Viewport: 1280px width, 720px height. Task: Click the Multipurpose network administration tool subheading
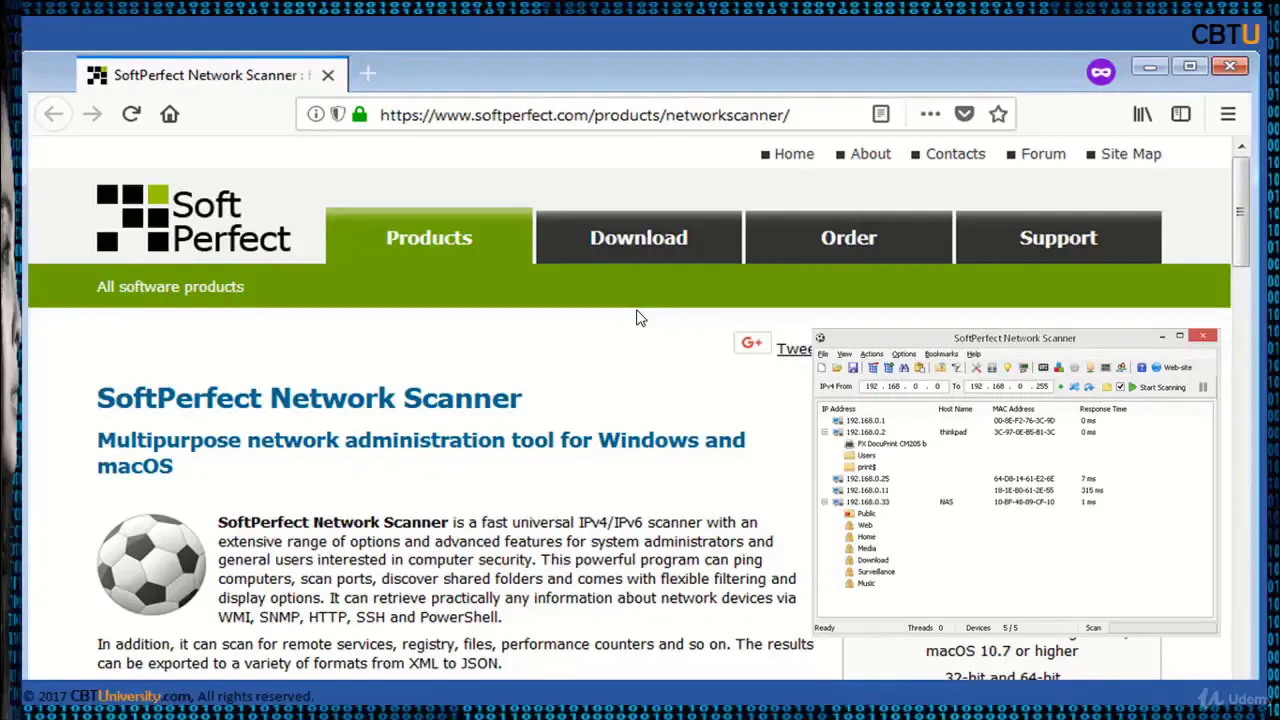tap(421, 452)
